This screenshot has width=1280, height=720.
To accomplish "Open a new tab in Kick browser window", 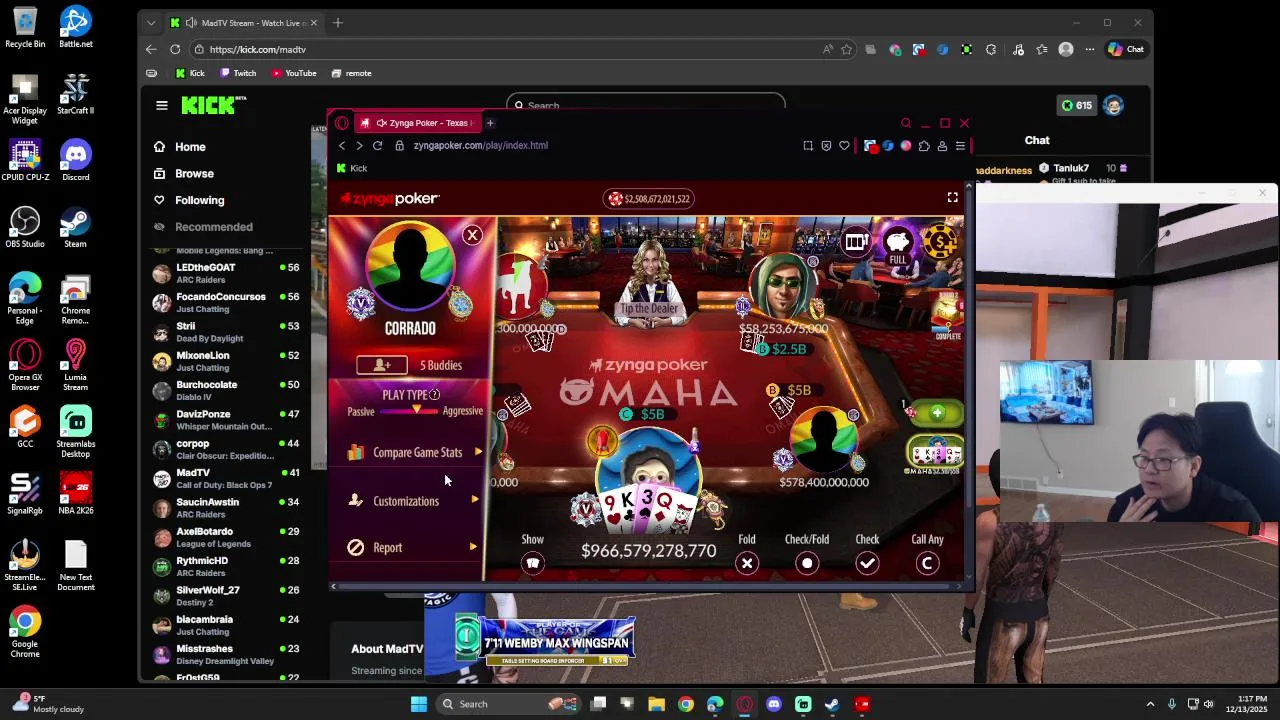I will 338,22.
